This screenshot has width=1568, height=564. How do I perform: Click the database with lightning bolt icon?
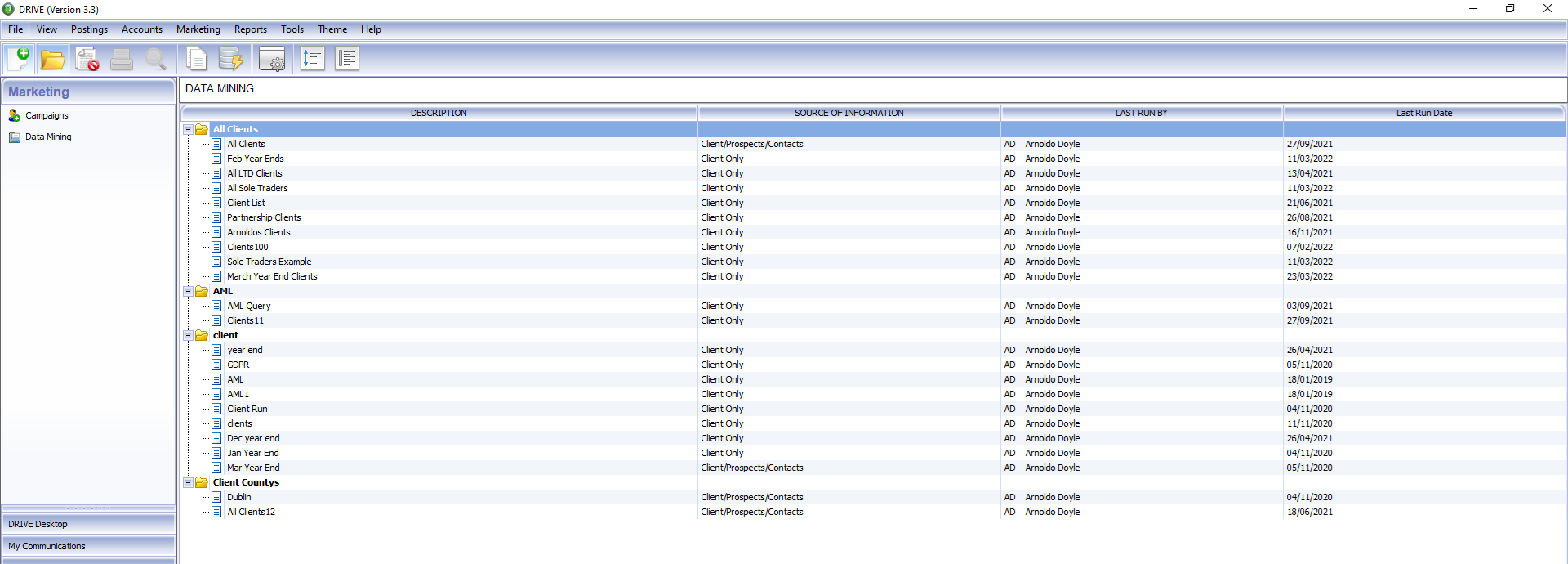pyautogui.click(x=230, y=59)
